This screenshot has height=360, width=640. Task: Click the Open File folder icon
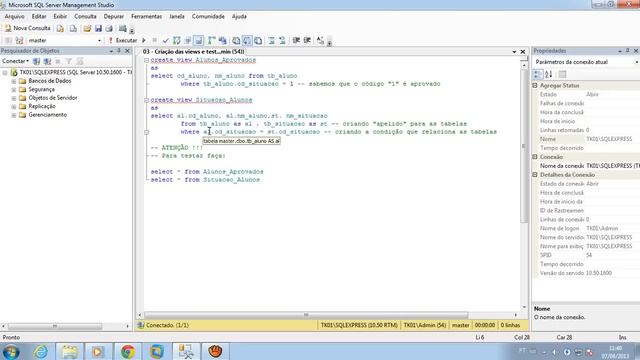[87, 28]
